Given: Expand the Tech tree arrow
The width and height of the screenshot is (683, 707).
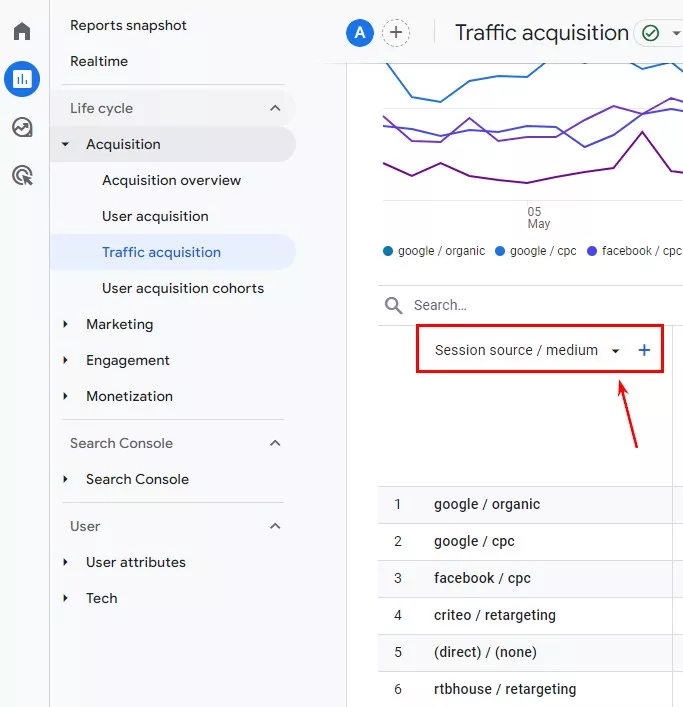Looking at the screenshot, I should tap(65, 598).
